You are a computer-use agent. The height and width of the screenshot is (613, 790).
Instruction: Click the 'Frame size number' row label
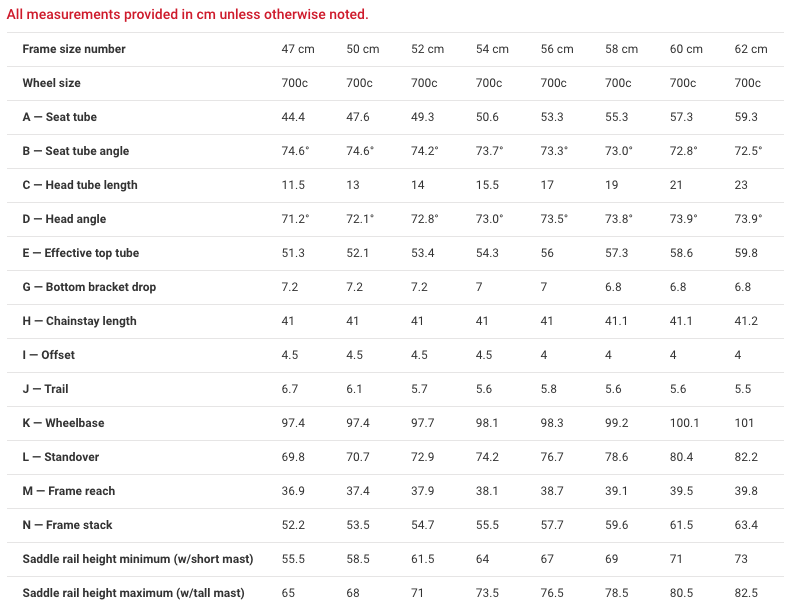tap(74, 49)
